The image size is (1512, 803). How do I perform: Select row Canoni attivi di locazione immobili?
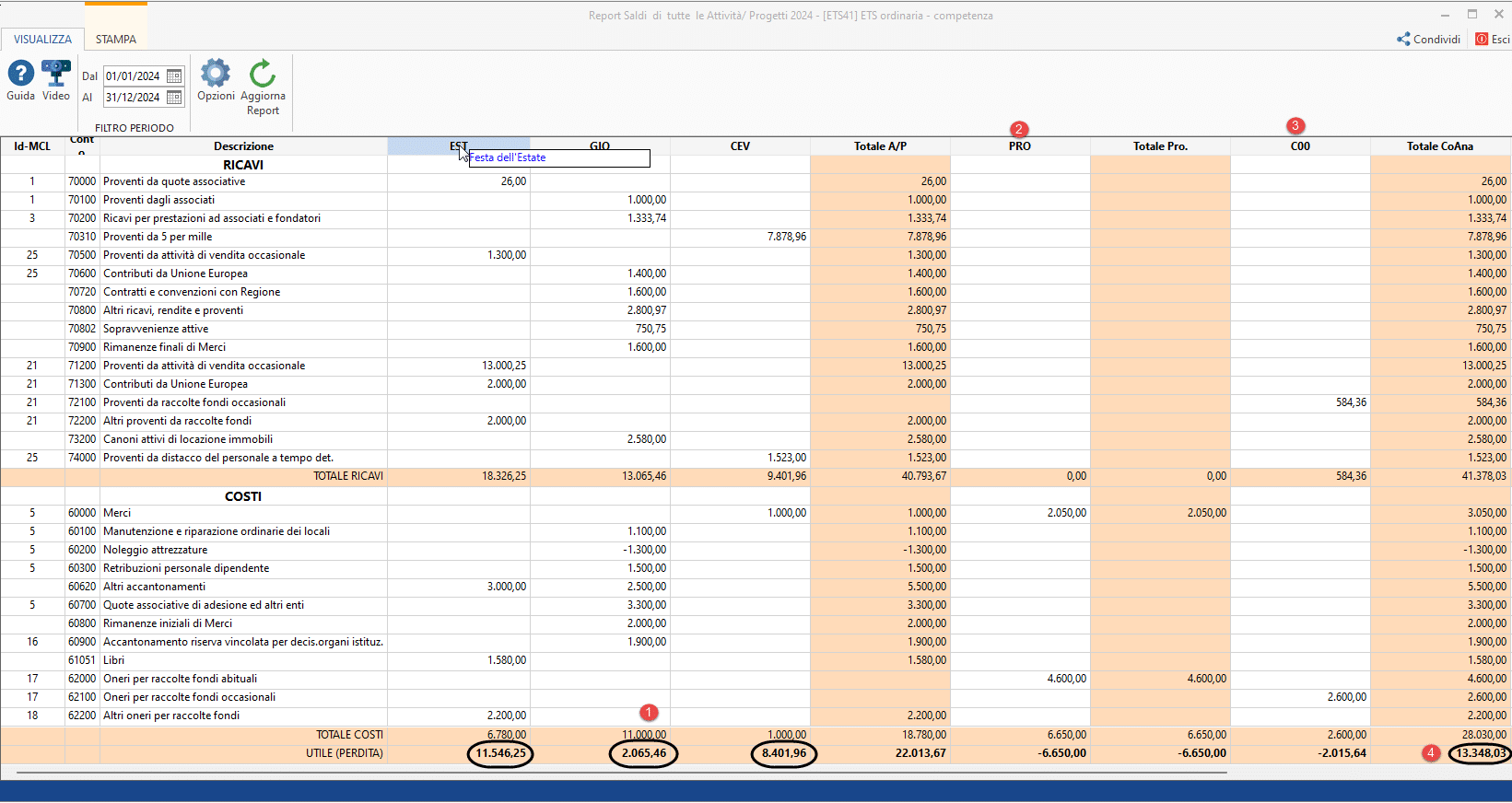pyautogui.click(x=756, y=439)
